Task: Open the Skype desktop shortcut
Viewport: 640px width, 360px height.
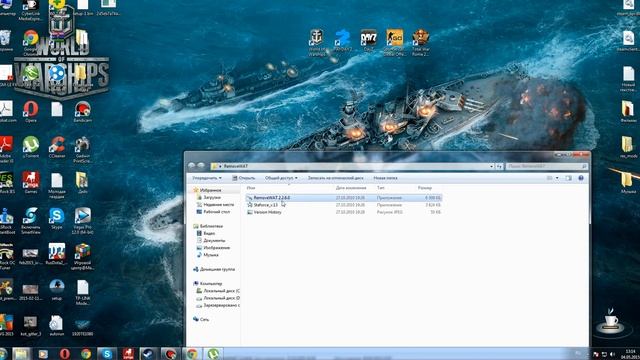Action: (x=57, y=218)
